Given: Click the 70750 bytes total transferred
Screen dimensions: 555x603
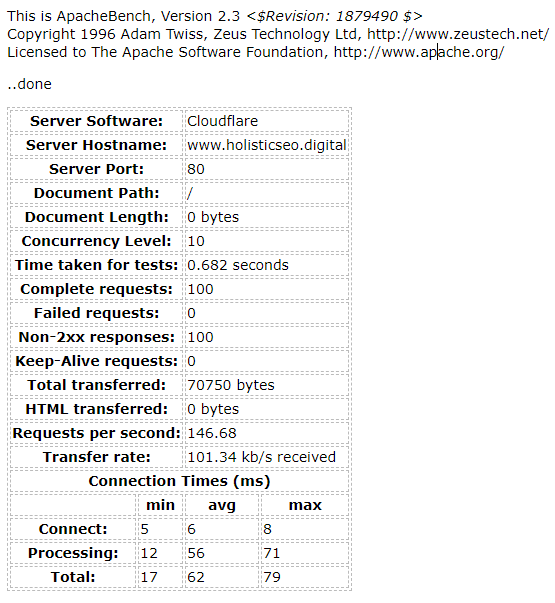Looking at the screenshot, I should pos(231,385).
